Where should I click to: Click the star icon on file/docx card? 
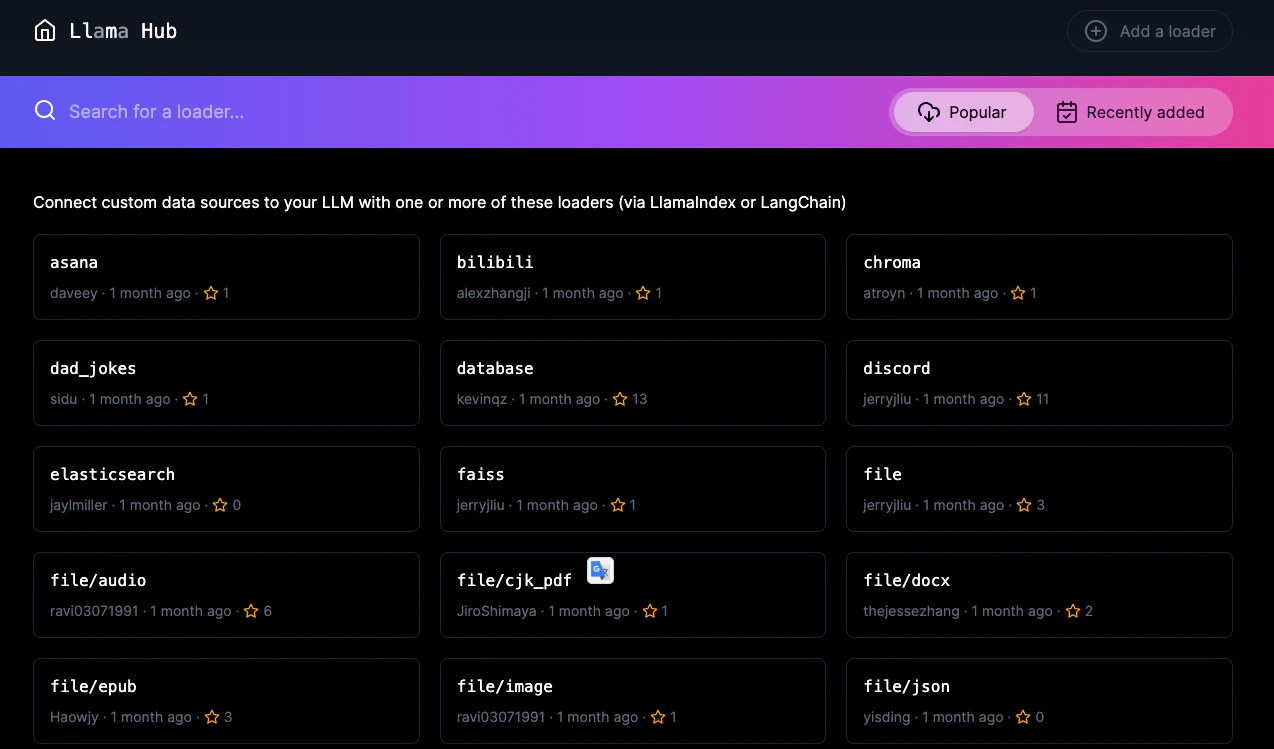tap(1073, 611)
